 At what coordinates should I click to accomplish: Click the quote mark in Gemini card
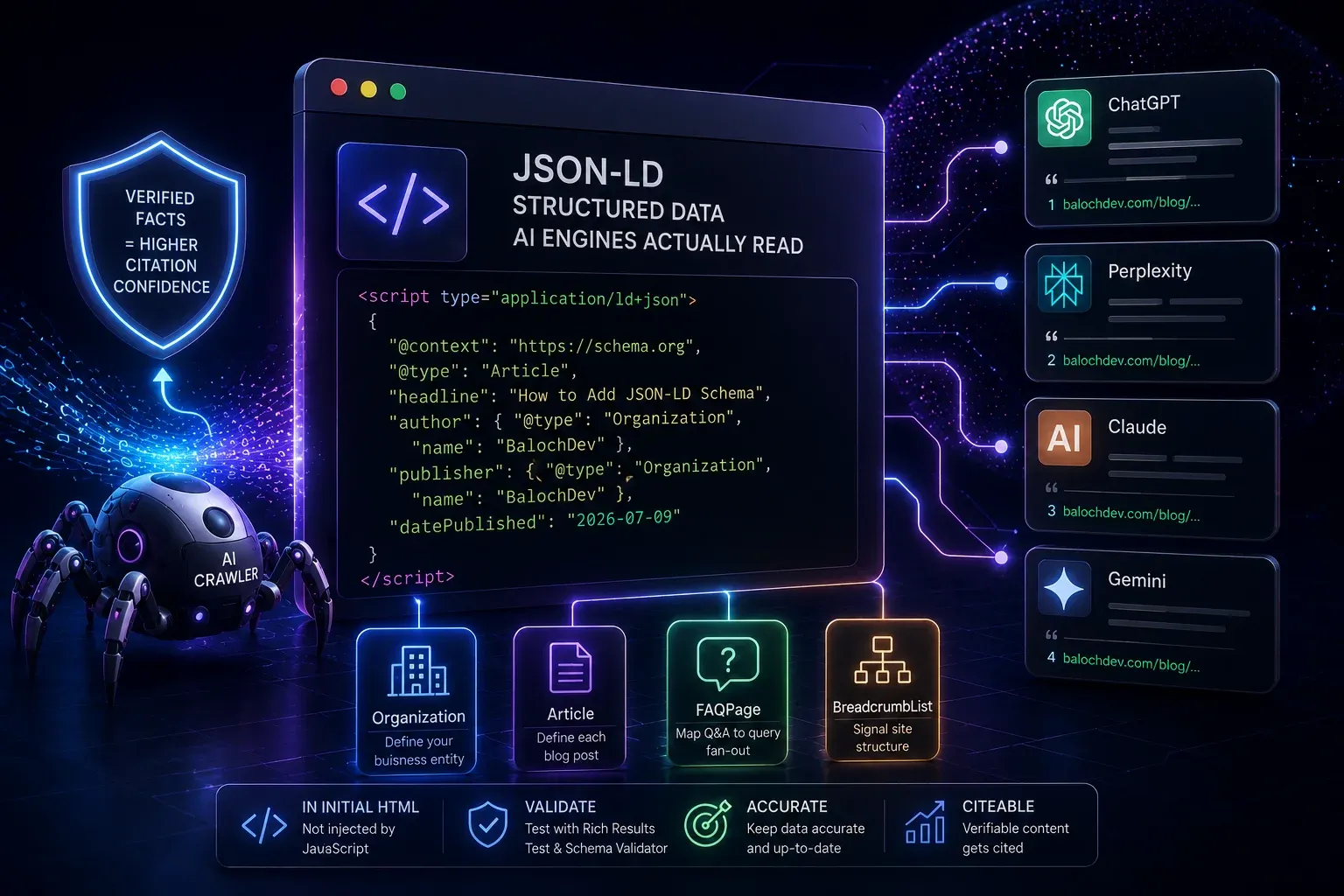(x=1052, y=634)
